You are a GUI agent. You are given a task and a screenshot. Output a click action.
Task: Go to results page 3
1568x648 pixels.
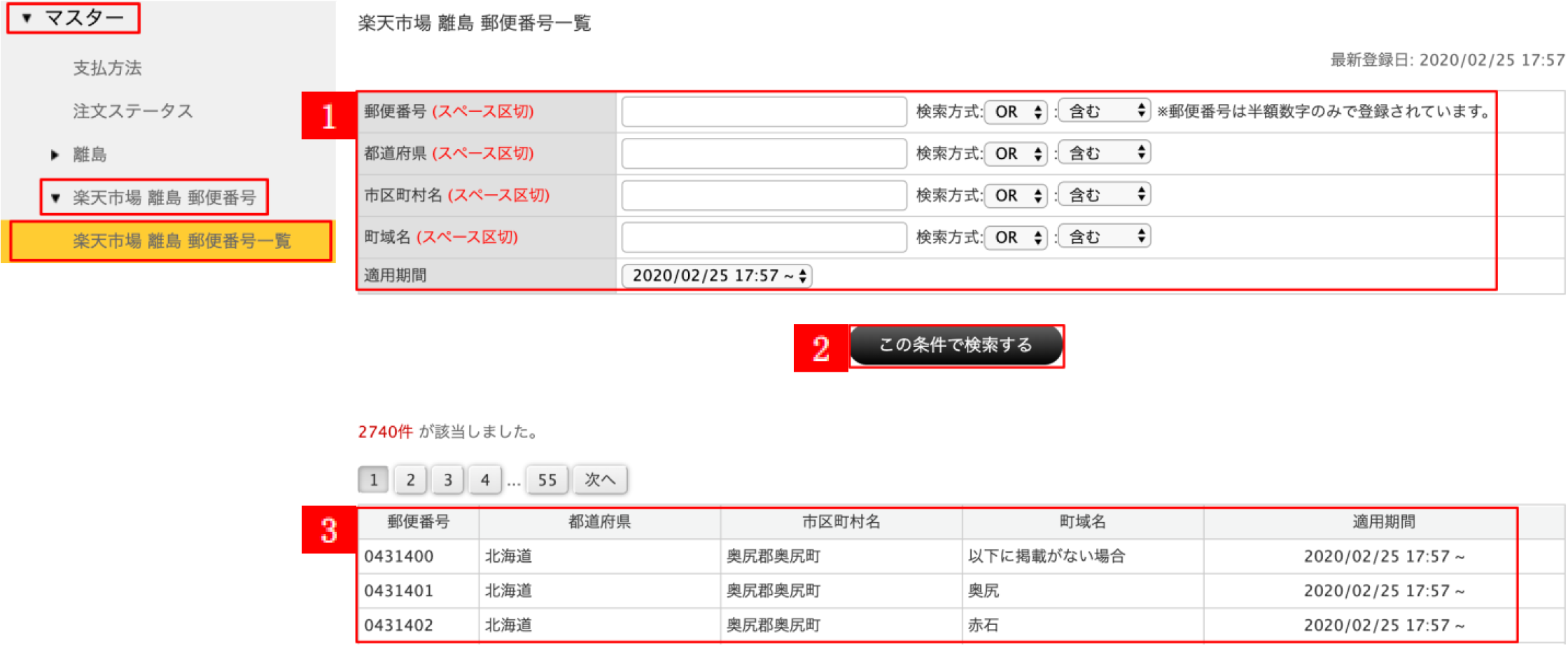tap(447, 480)
